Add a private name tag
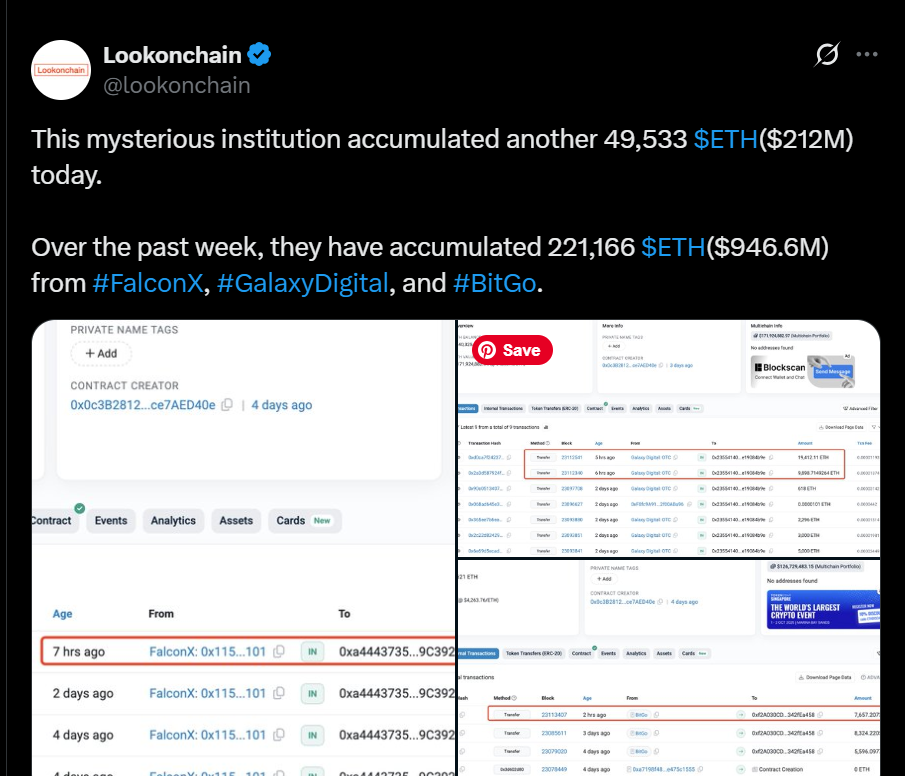Viewport: 905px width, 776px height. (101, 353)
